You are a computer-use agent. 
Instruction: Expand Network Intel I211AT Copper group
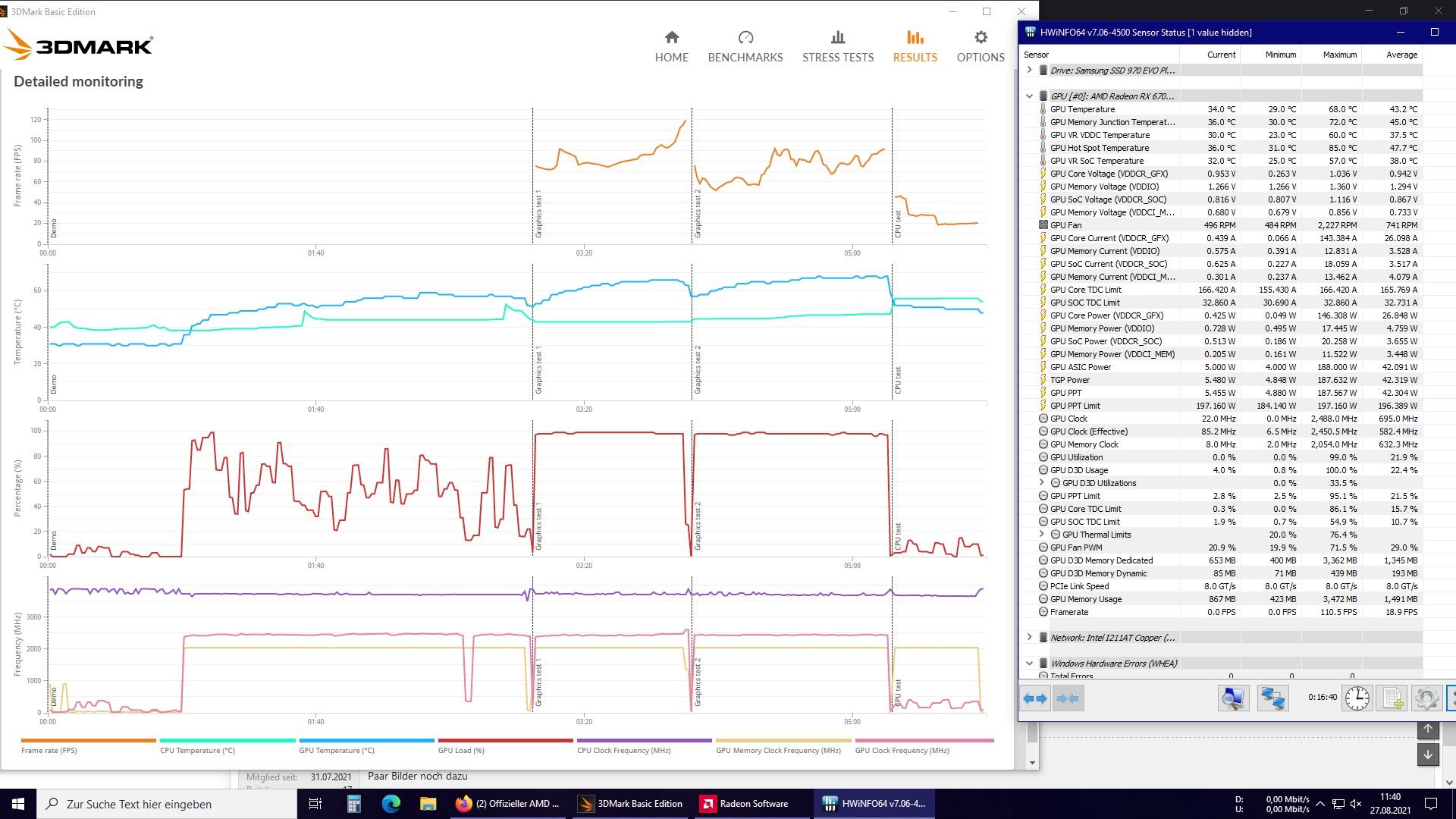pos(1029,638)
